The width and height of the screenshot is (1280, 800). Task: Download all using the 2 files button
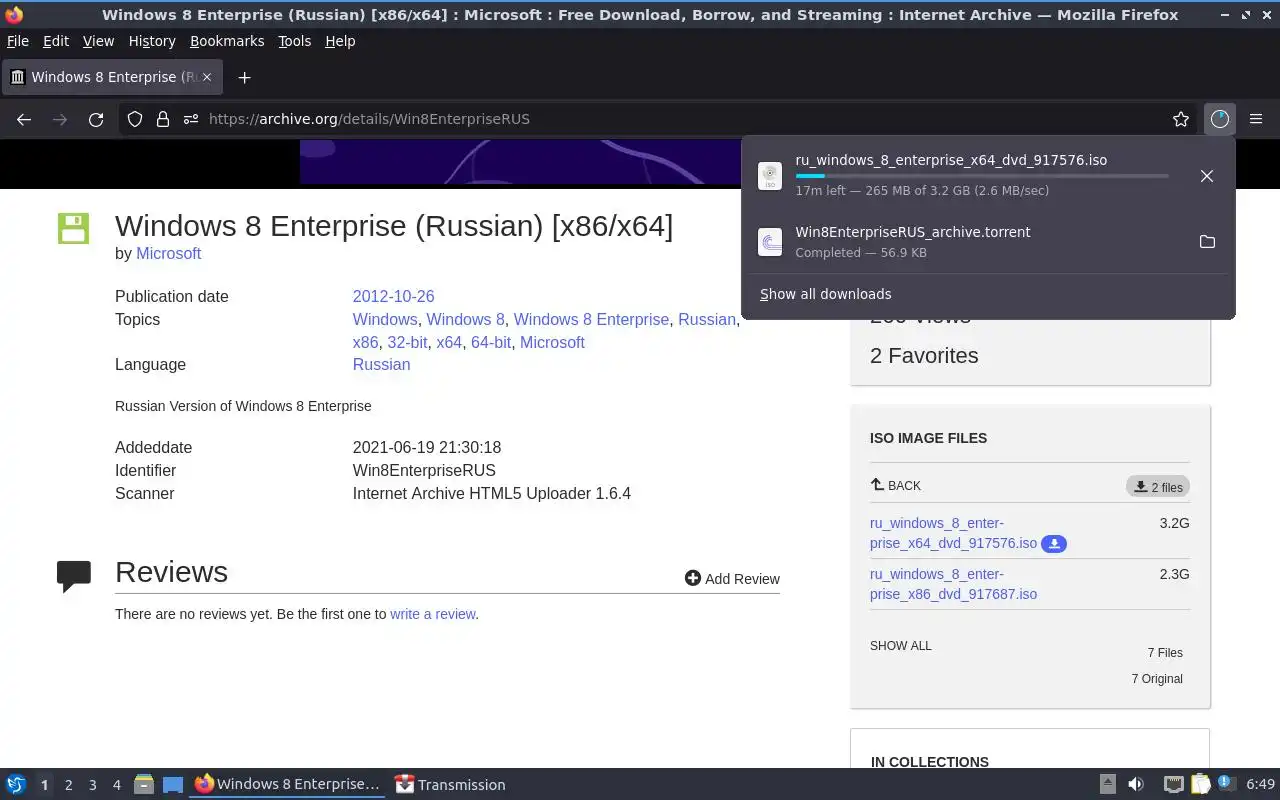[1158, 487]
